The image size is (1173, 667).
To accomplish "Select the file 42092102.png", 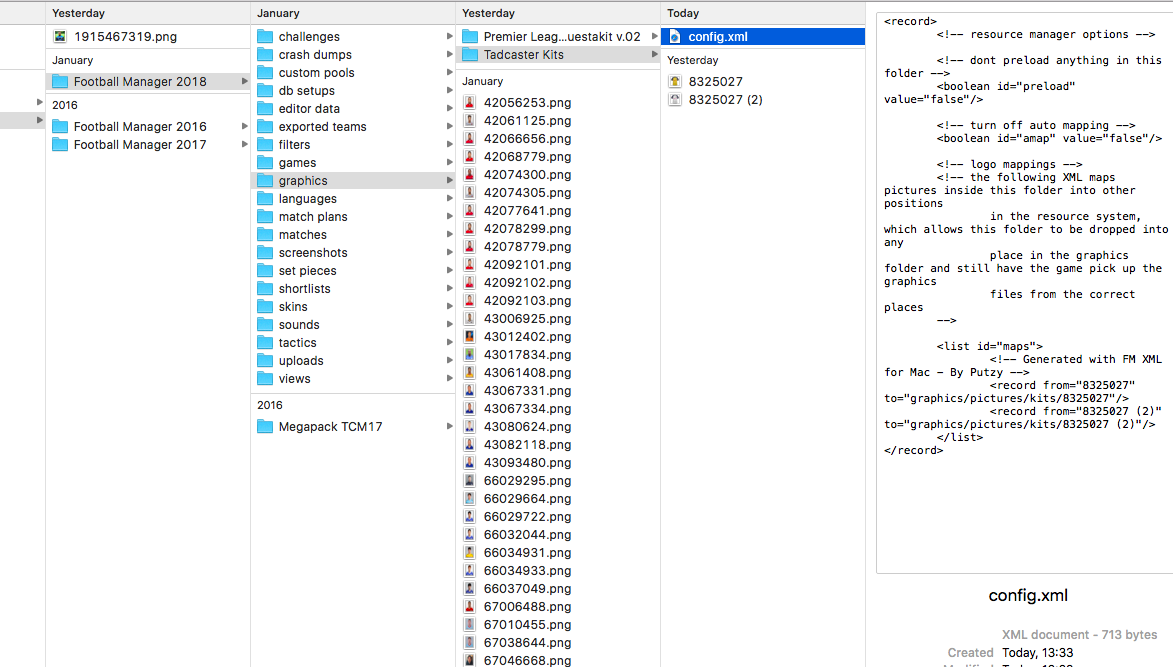I will (x=527, y=283).
